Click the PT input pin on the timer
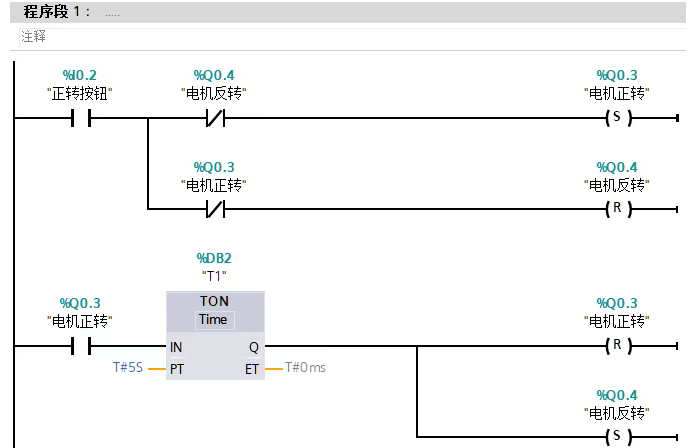The width and height of the screenshot is (691, 448). coord(177,368)
